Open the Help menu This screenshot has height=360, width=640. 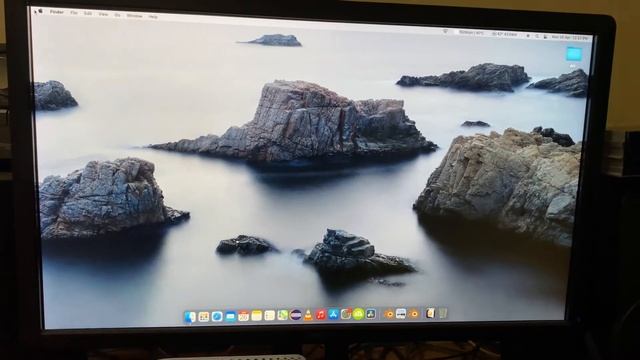(x=153, y=17)
